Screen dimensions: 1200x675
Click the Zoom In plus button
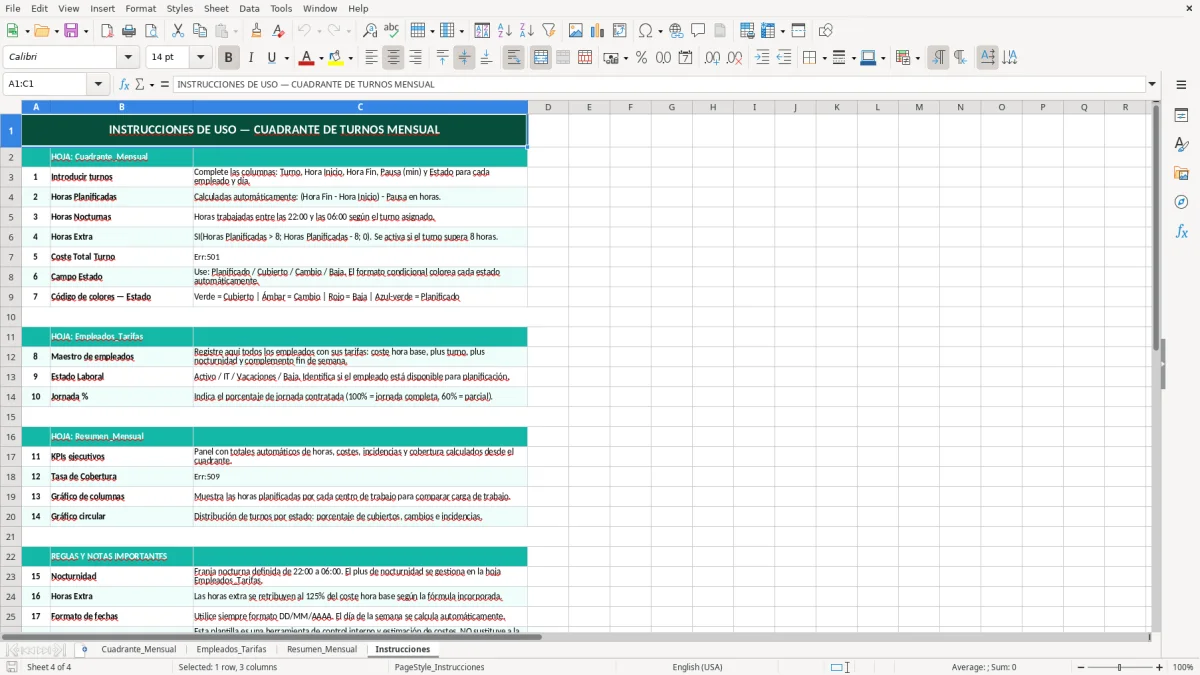tap(1159, 667)
